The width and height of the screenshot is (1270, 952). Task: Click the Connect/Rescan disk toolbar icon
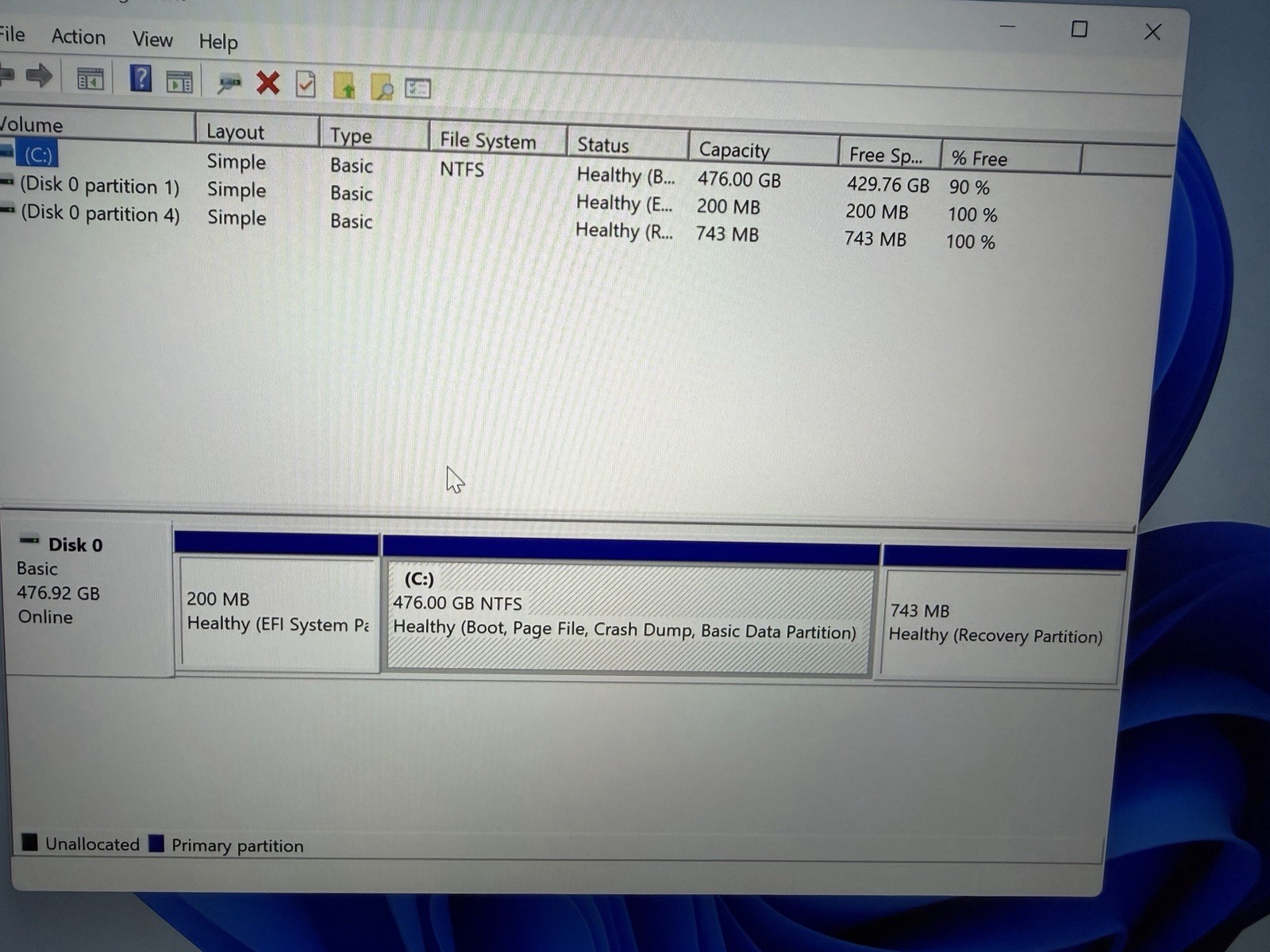tap(229, 83)
